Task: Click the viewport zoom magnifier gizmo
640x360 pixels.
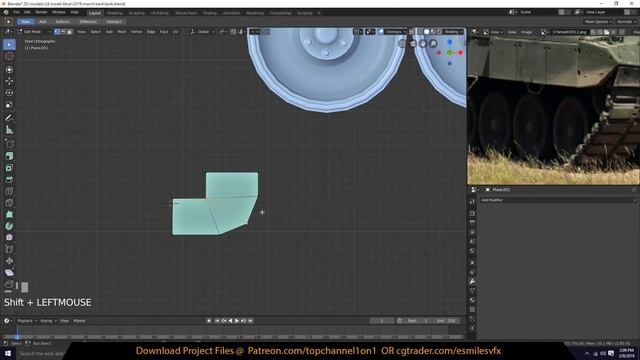Action: click(x=433, y=43)
